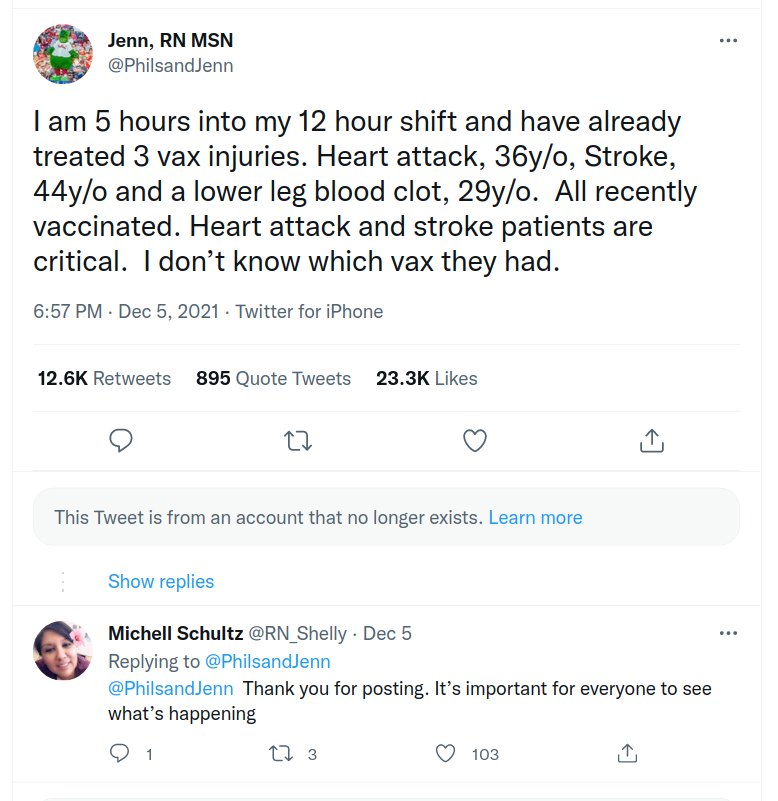This screenshot has width=778, height=801.
Task: Click the share icon under main tweet
Action: point(651,441)
